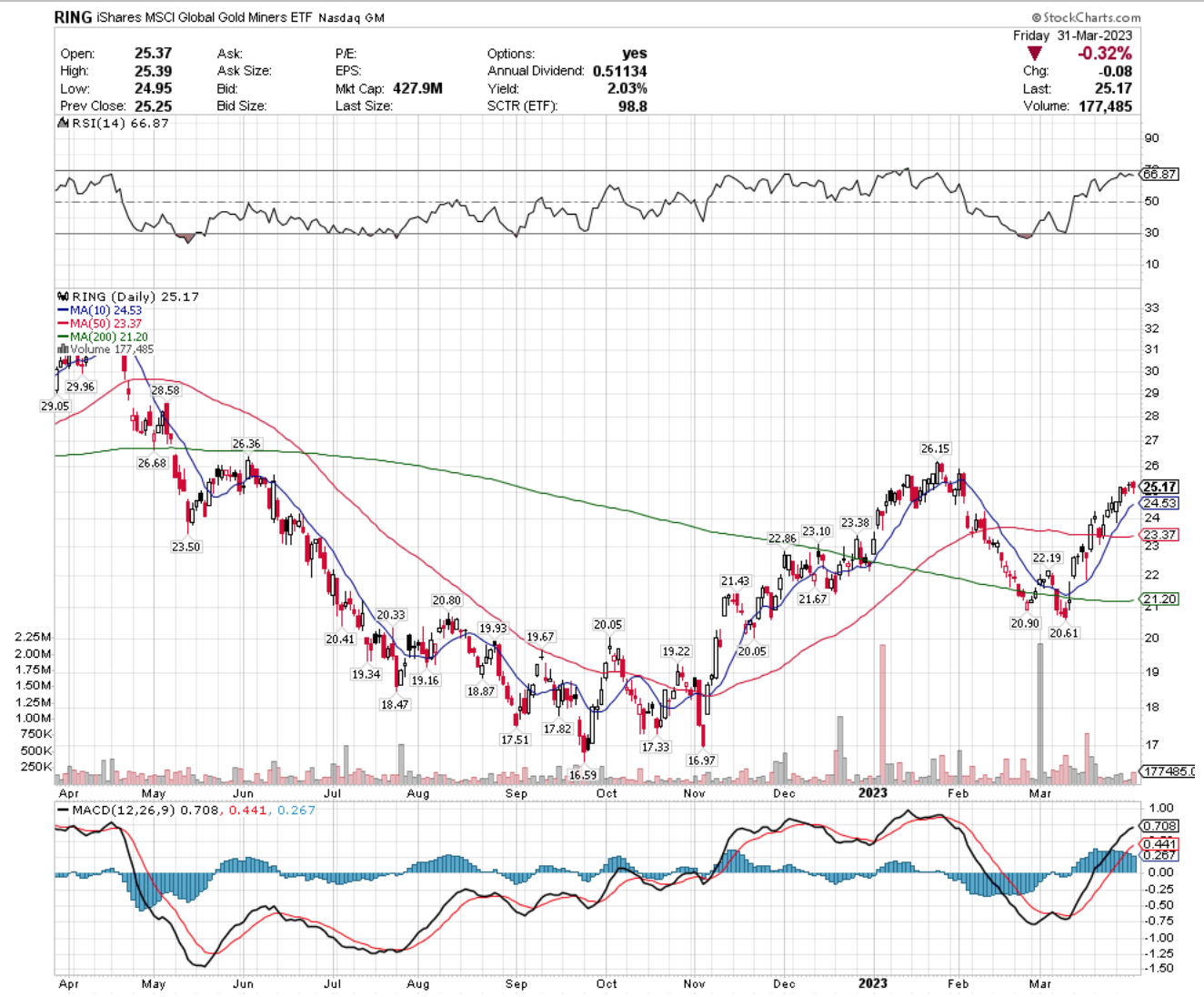Viewport: 1204px width, 997px height.
Task: Click the RING ticker symbol in the header
Action: pos(73,17)
